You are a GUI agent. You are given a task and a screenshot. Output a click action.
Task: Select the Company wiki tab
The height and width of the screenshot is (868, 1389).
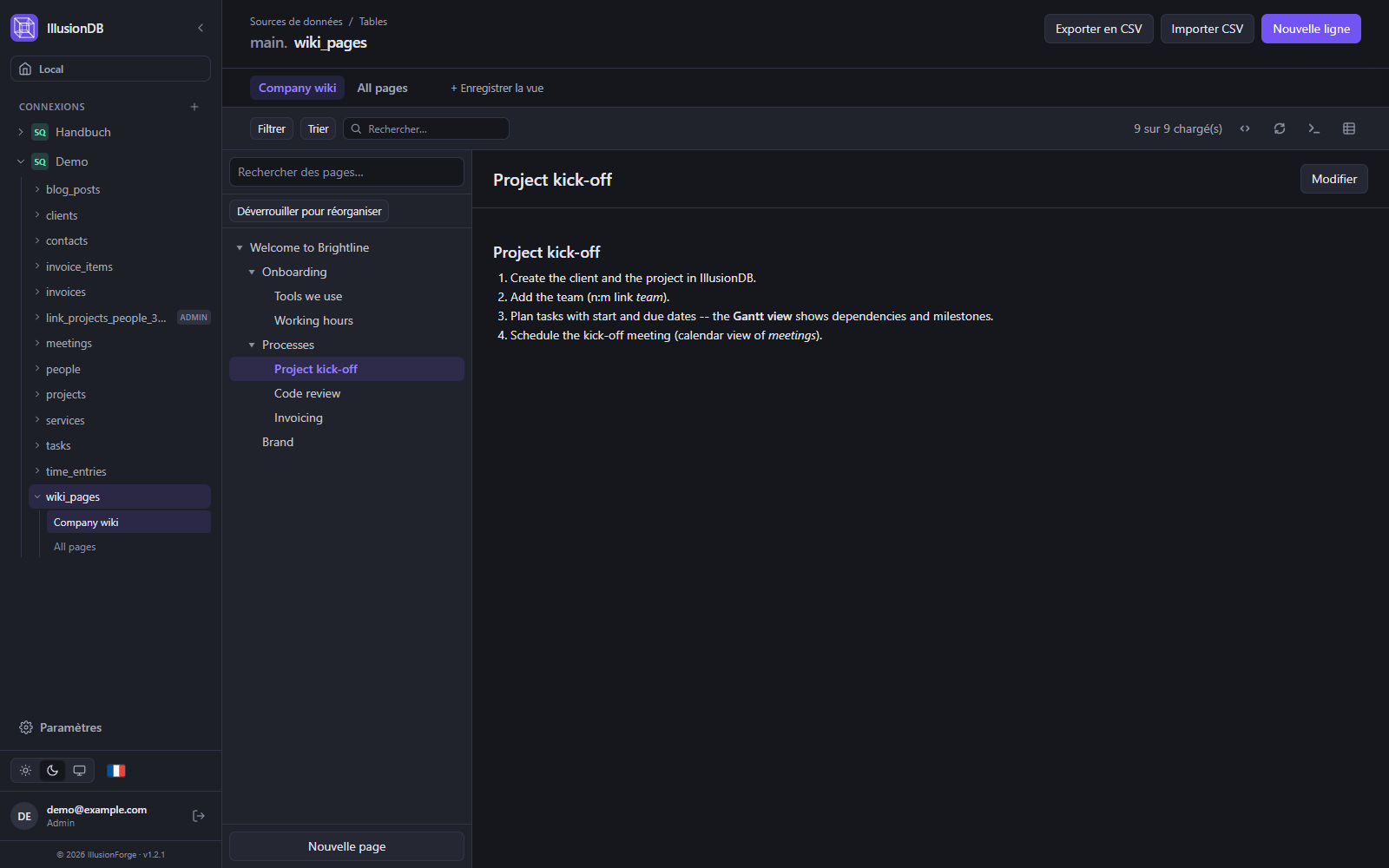[297, 88]
